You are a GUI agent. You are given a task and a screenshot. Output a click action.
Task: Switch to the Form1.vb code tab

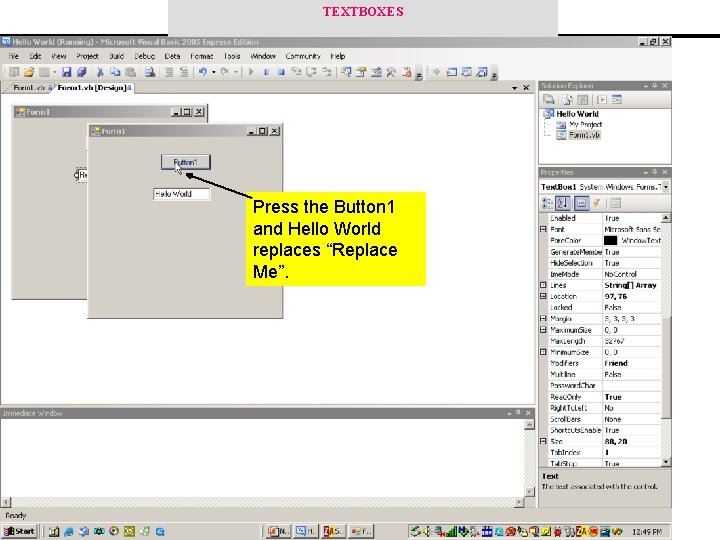(29, 88)
